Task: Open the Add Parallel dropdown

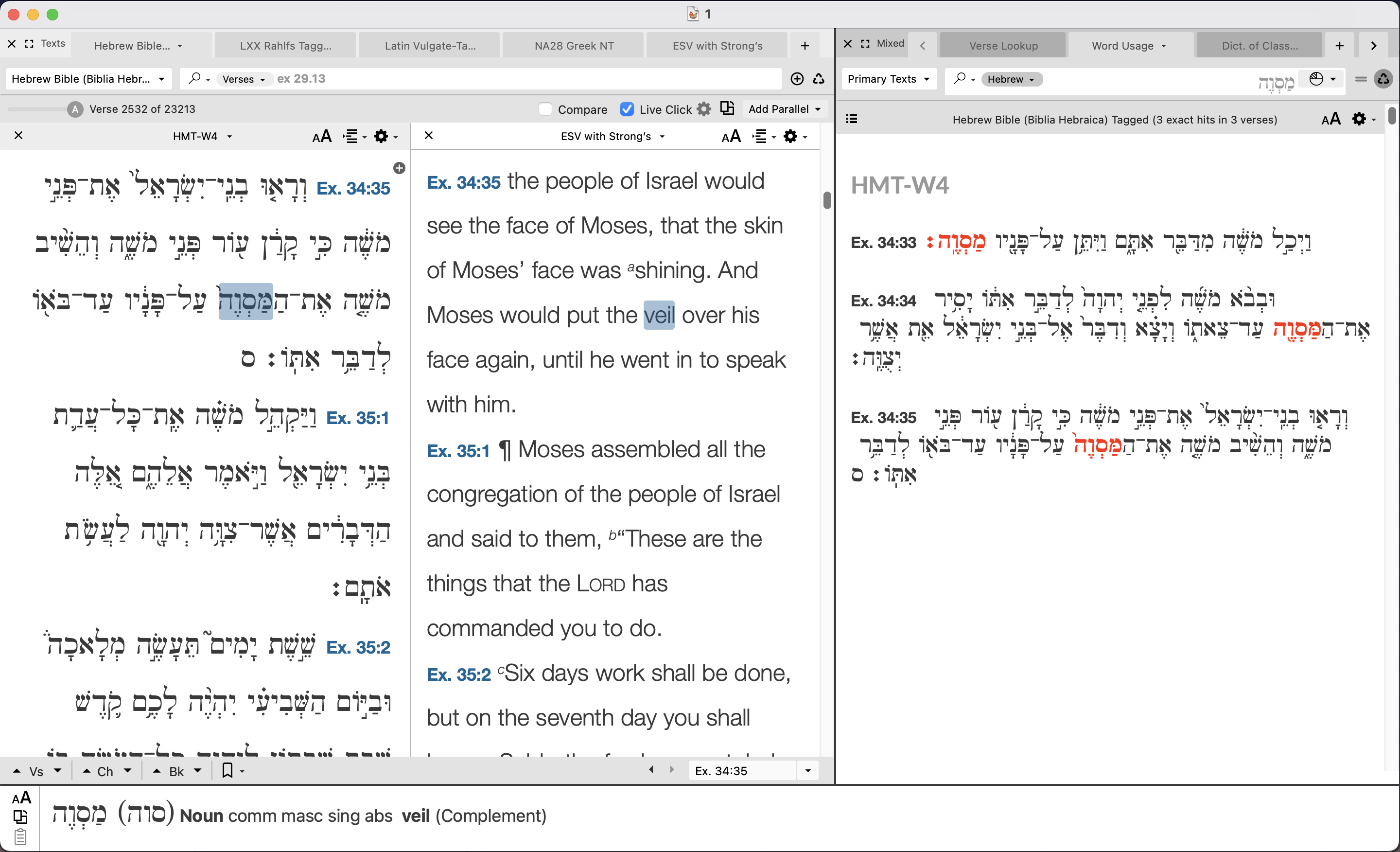Action: (784, 109)
